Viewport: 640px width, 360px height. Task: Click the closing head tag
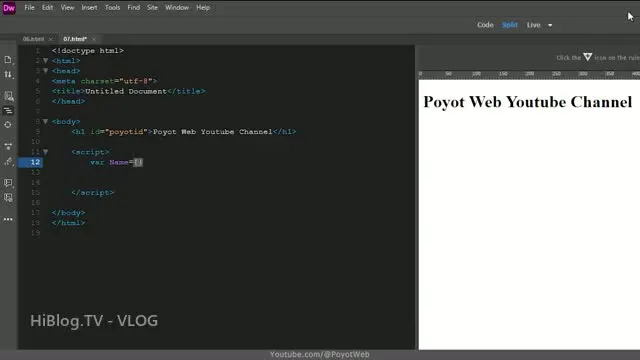click(x=69, y=101)
